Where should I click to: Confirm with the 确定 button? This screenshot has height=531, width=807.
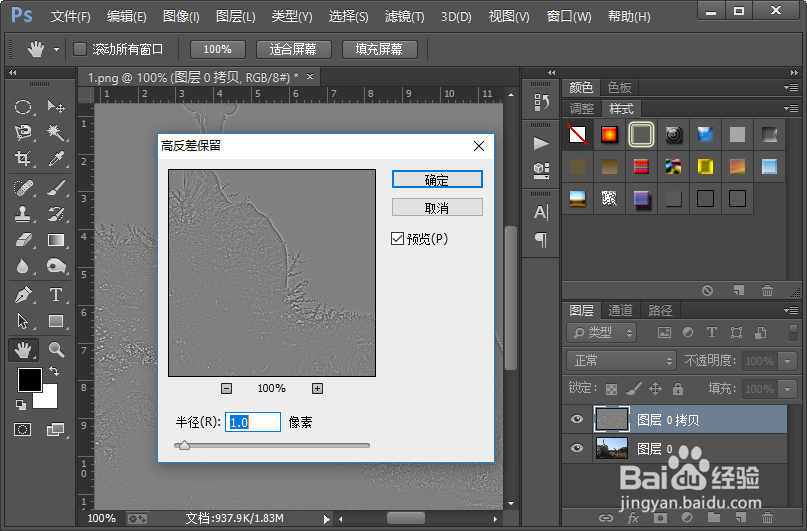(437, 180)
